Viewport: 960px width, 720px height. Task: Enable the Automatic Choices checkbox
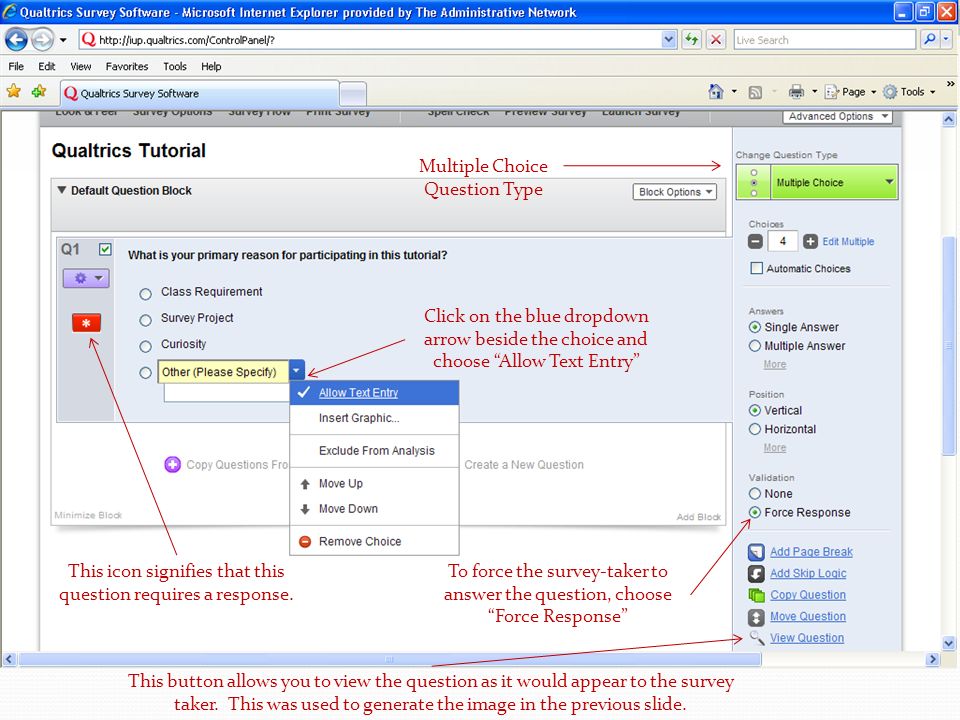coord(757,268)
